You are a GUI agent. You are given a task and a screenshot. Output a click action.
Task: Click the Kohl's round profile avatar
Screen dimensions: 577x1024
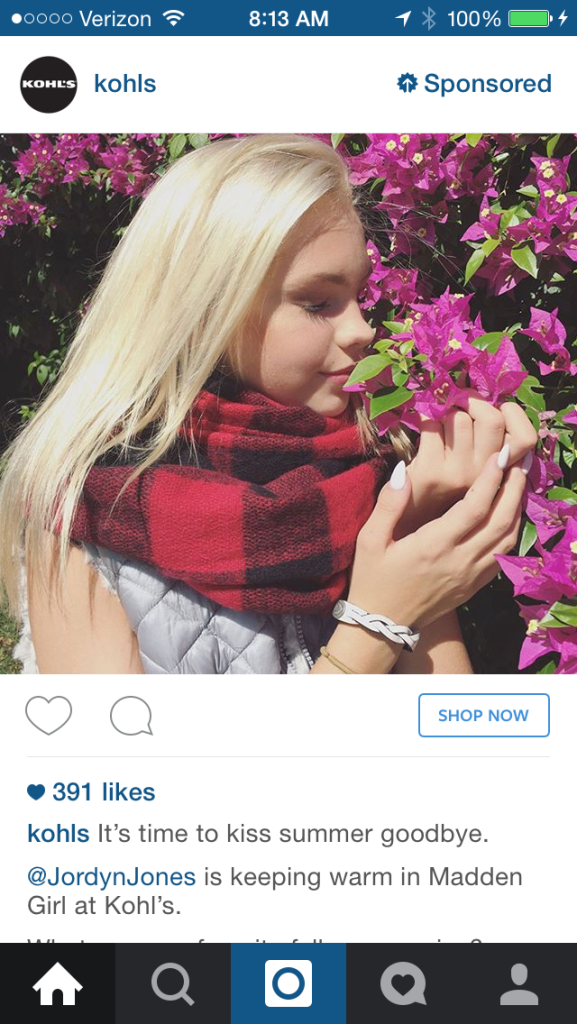click(x=48, y=84)
